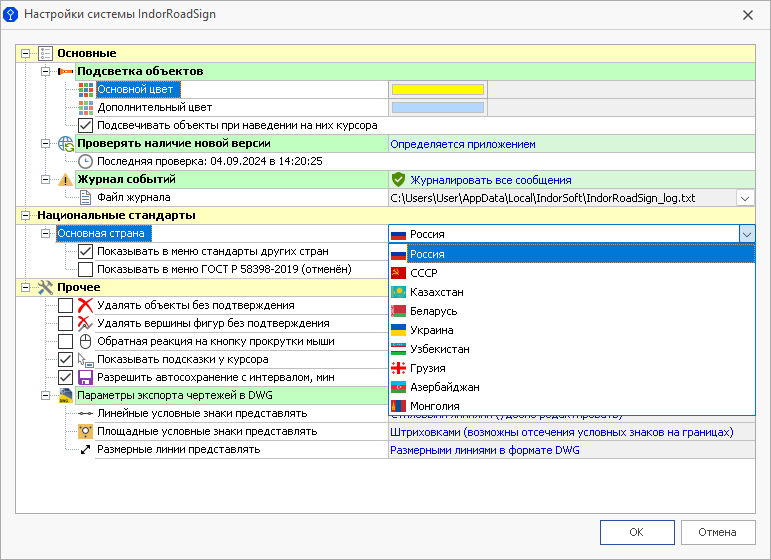This screenshot has width=771, height=560.
Task: Click the area symbol icon for Площадные условные знаки
Action: (86, 431)
